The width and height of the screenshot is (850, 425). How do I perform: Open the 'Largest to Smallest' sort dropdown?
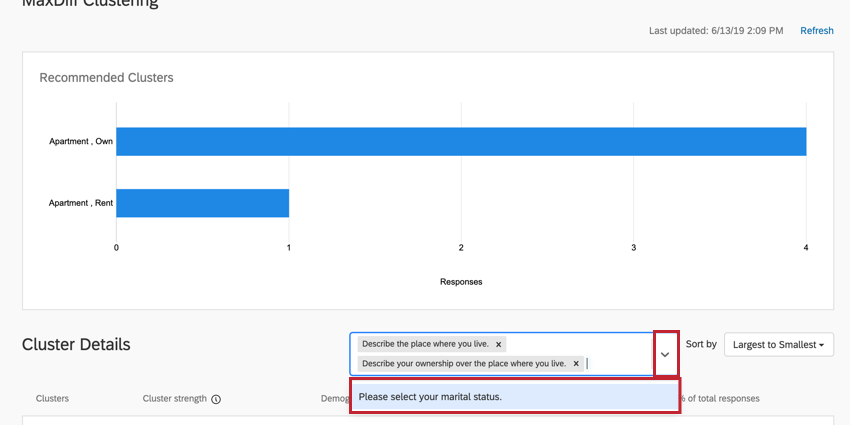[778, 345]
